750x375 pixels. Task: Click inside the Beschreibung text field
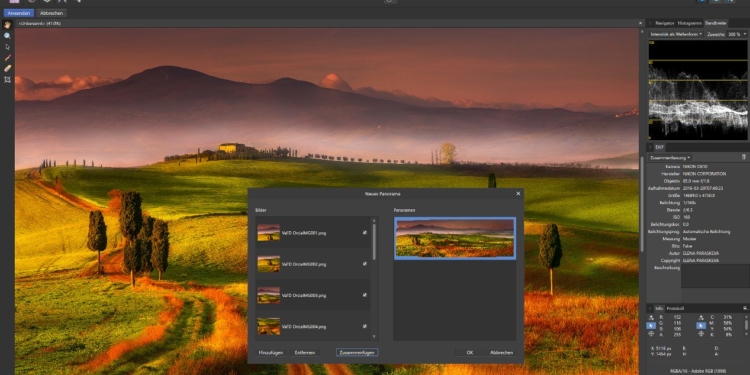pyautogui.click(x=715, y=276)
